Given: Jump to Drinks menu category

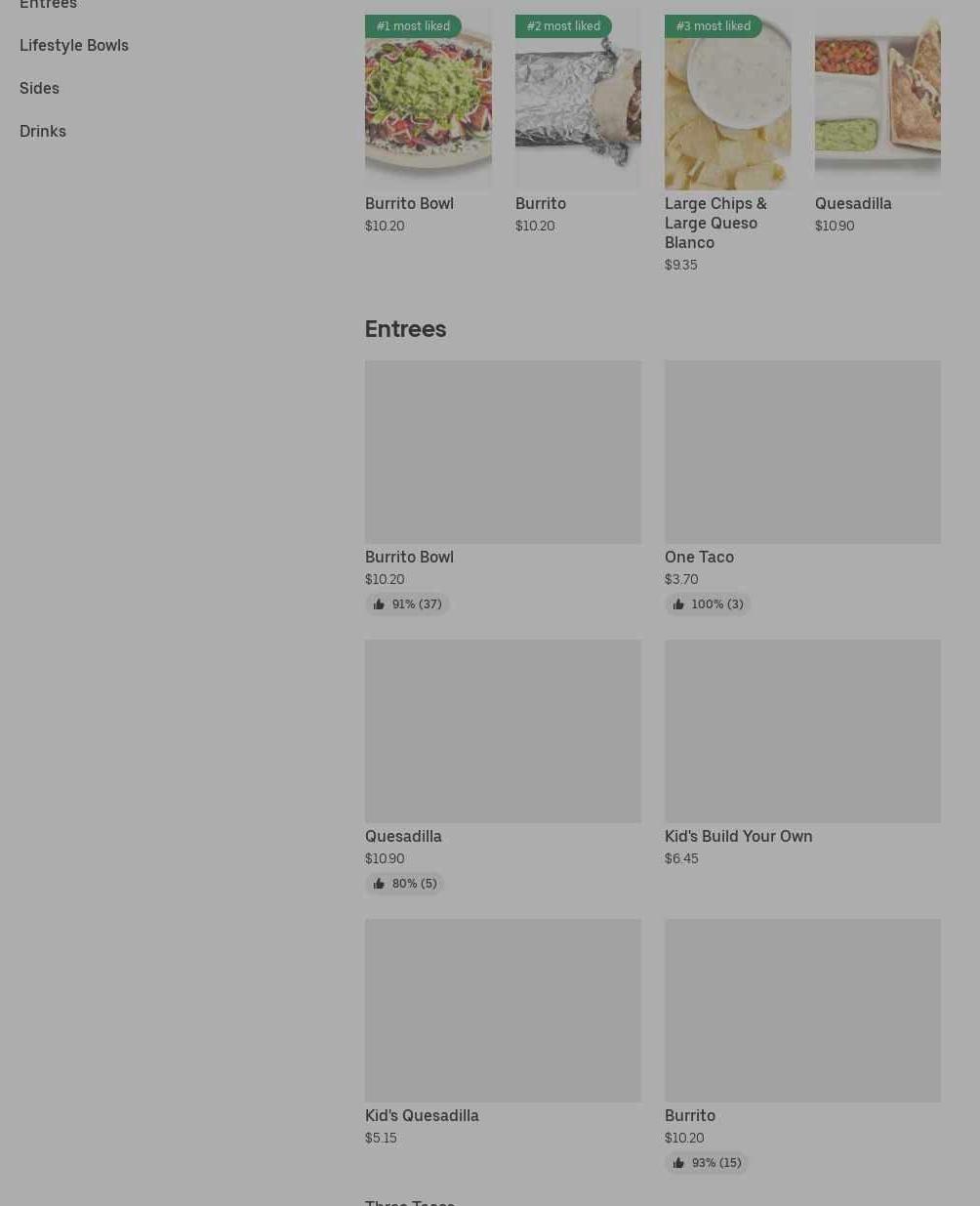Looking at the screenshot, I should pos(43,131).
